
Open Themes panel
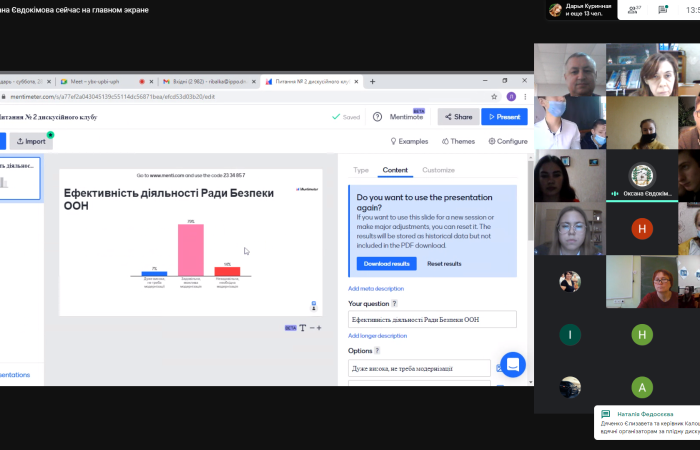(457, 142)
